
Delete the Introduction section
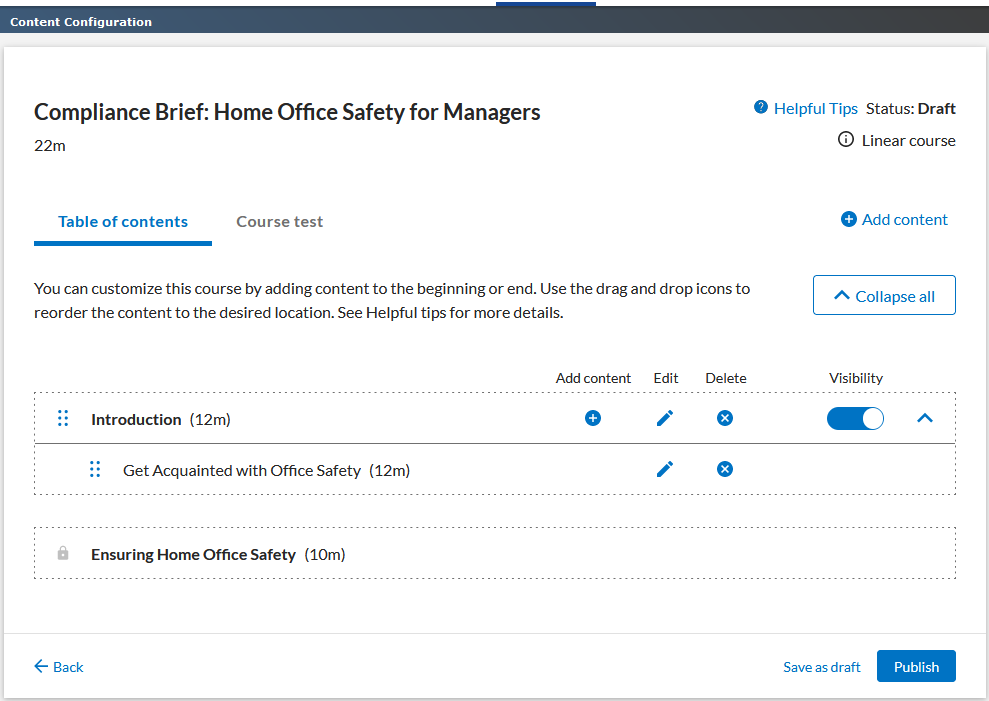pyautogui.click(x=725, y=418)
